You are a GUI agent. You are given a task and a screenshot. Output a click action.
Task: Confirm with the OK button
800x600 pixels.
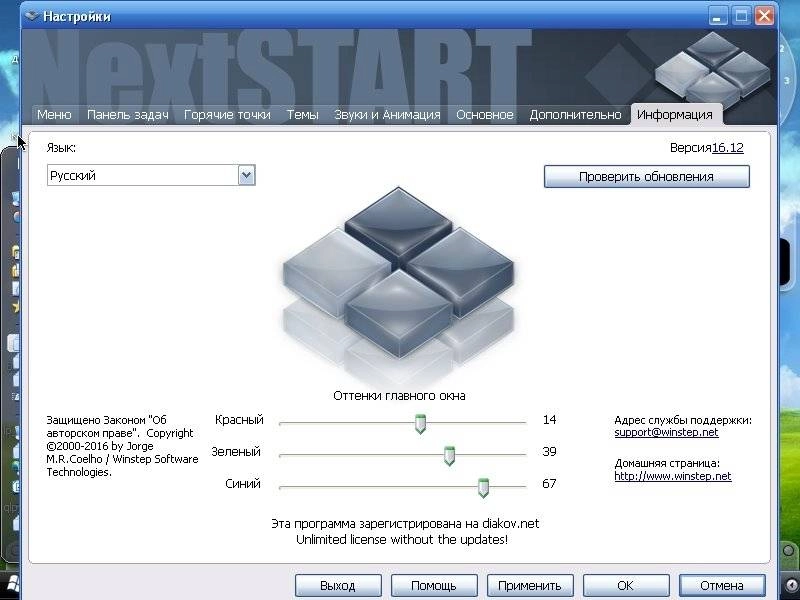pyautogui.click(x=626, y=585)
